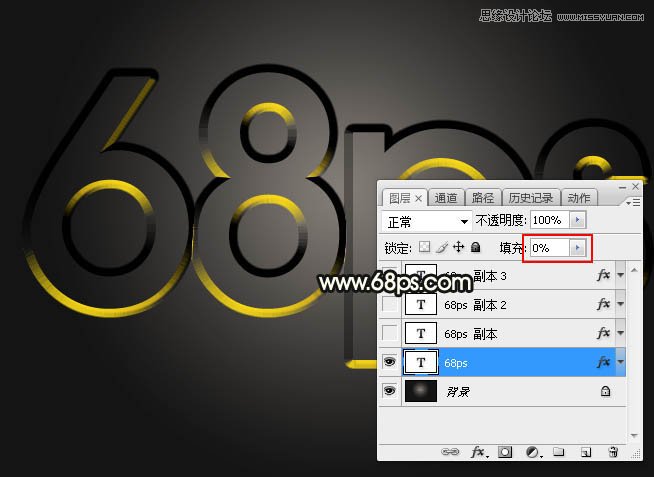Image resolution: width=654 pixels, height=477 pixels.
Task: Click the fx icon on 副本 3 layer
Action: [x=604, y=275]
